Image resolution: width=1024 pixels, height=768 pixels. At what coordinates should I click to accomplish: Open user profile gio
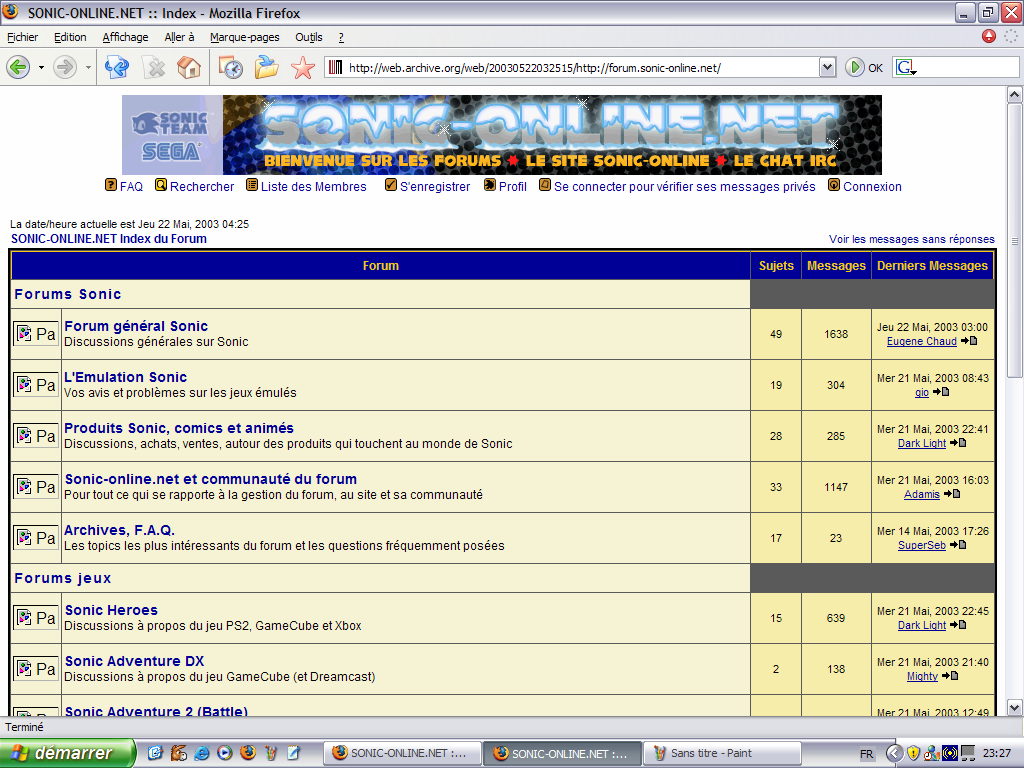point(921,392)
